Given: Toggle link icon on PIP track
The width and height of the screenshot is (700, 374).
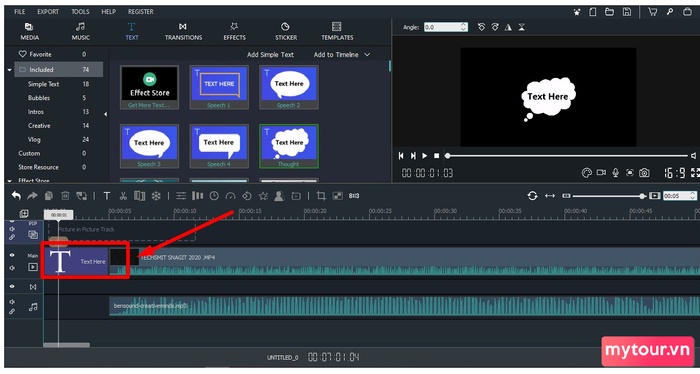Looking at the screenshot, I should pyautogui.click(x=12, y=237).
